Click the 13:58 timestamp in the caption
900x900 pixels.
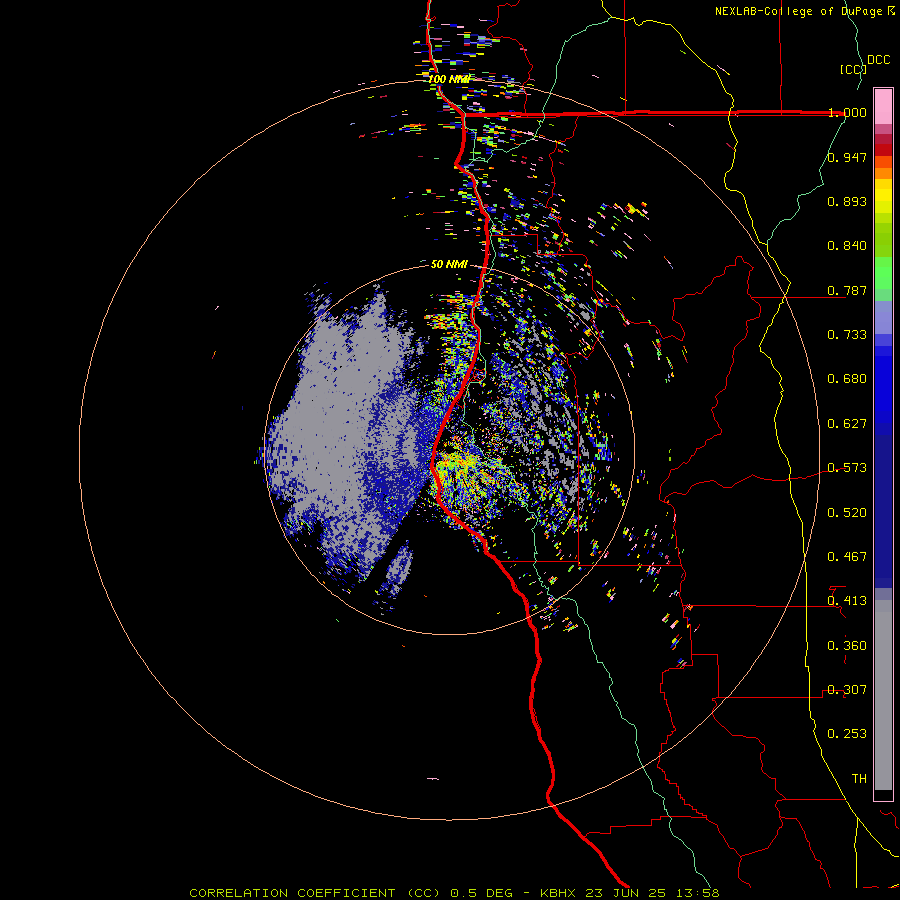point(698,893)
